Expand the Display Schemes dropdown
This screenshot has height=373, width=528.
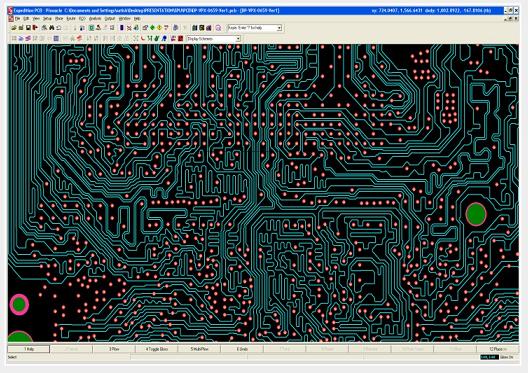pyautogui.click(x=238, y=39)
